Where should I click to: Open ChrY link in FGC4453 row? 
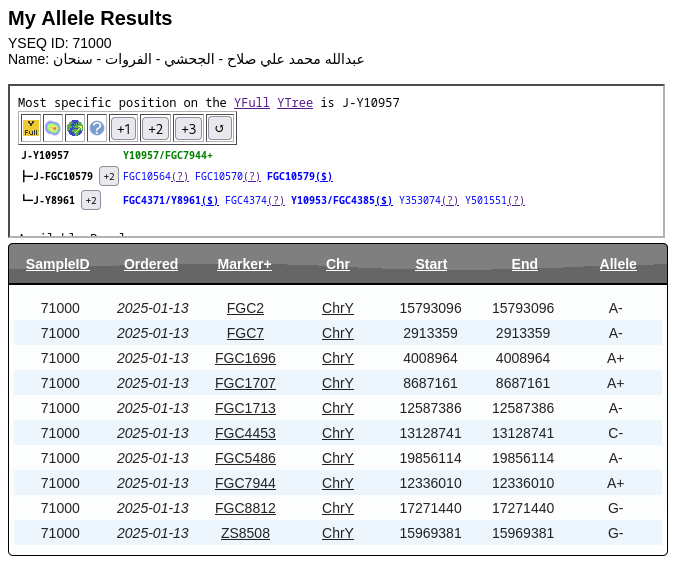point(338,433)
